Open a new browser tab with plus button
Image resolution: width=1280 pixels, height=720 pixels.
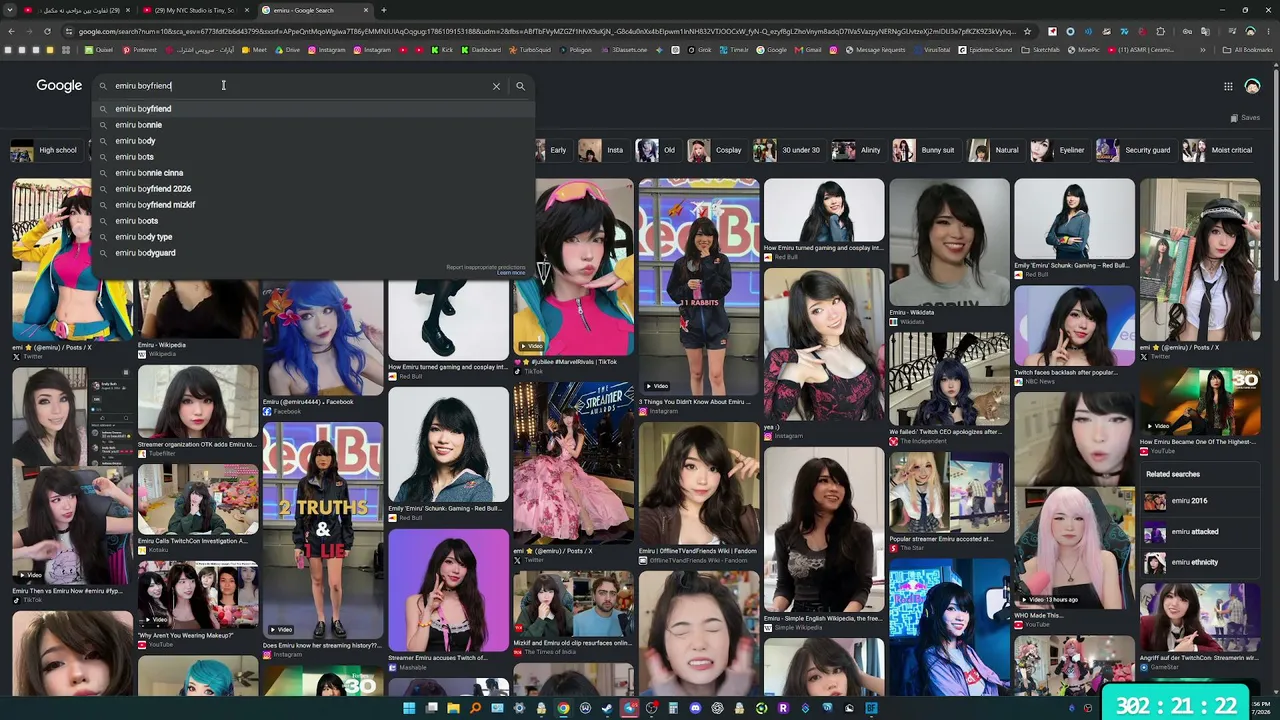click(x=383, y=10)
